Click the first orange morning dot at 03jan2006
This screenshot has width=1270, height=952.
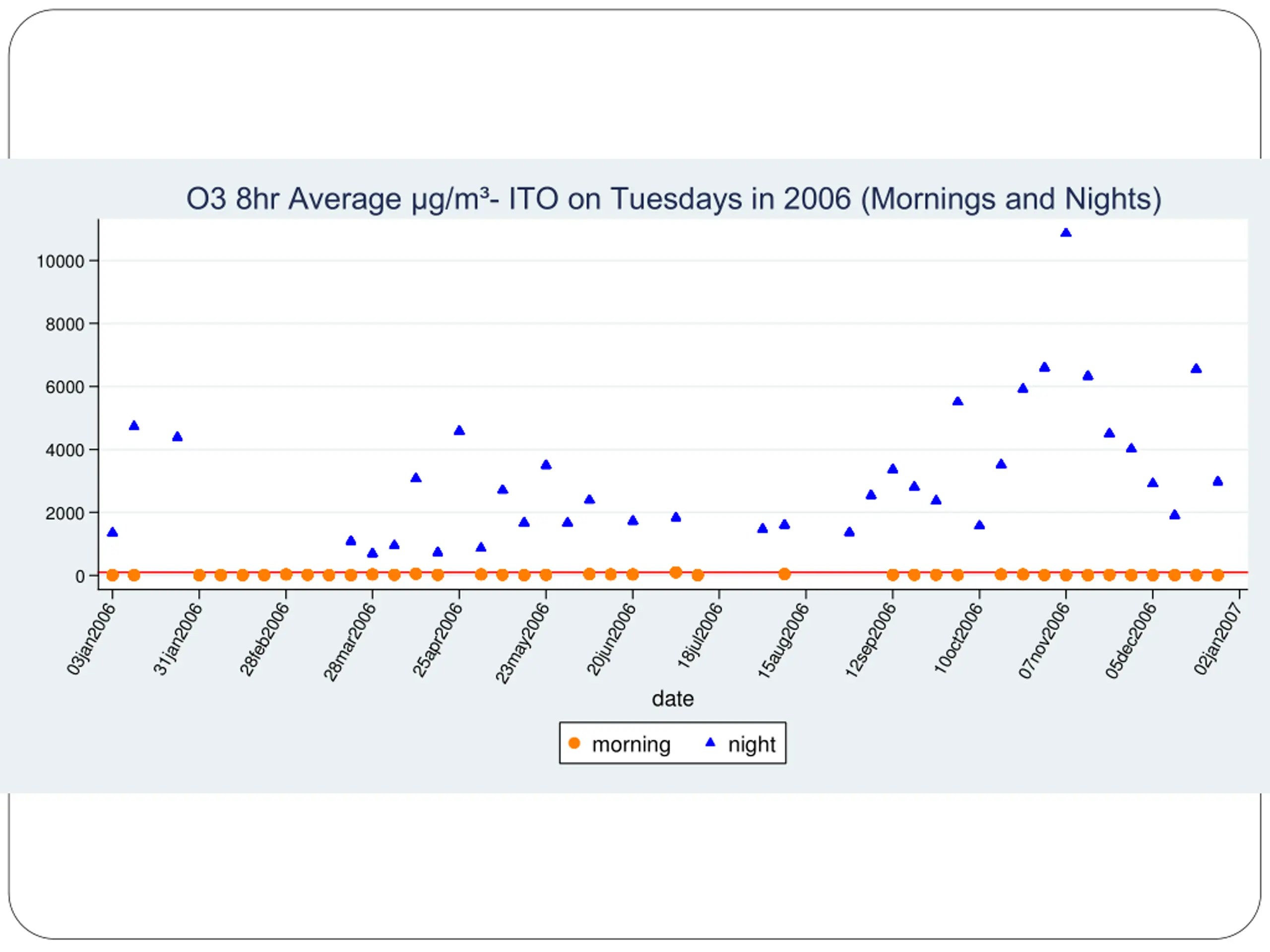pos(113,575)
